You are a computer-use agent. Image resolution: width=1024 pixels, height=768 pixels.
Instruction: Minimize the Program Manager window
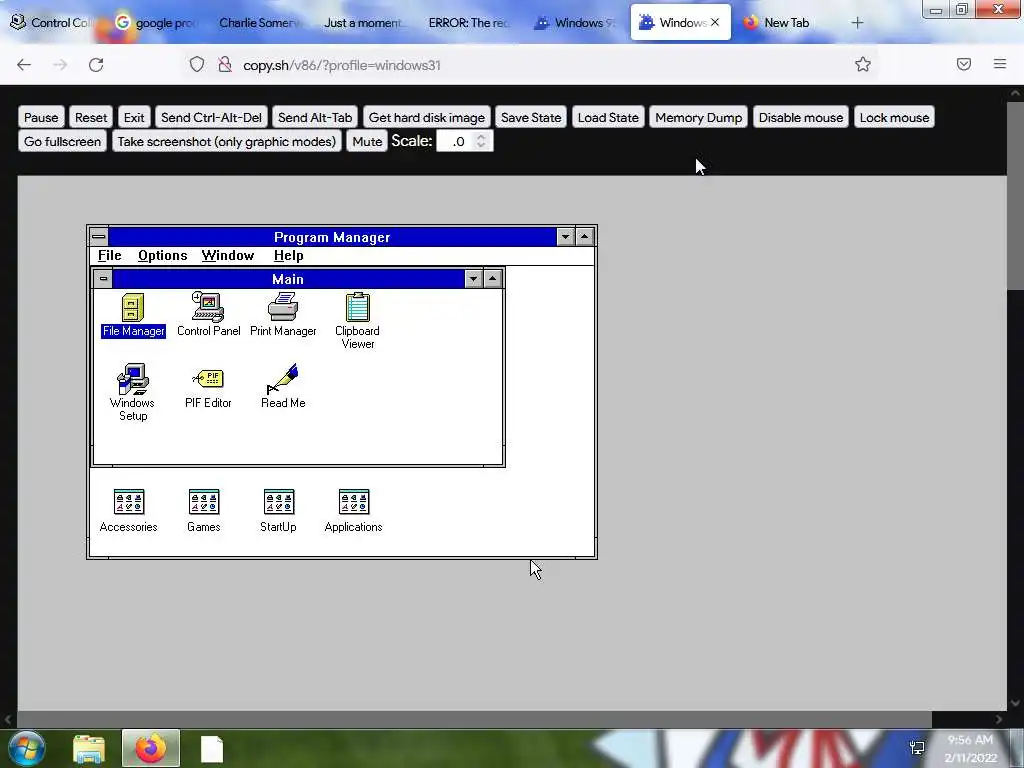[566, 237]
